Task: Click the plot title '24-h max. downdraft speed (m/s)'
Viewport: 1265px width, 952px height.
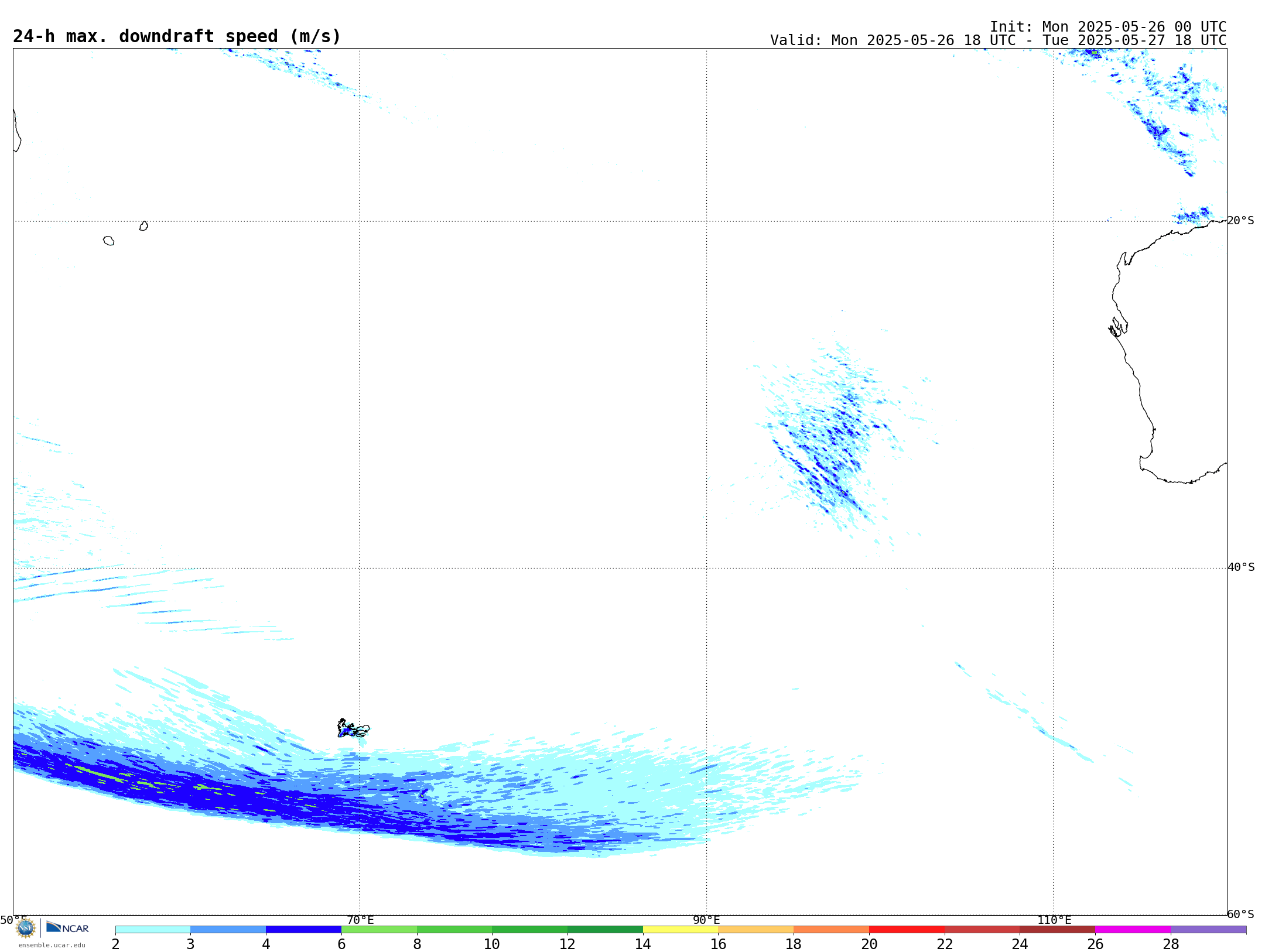Action: click(177, 36)
